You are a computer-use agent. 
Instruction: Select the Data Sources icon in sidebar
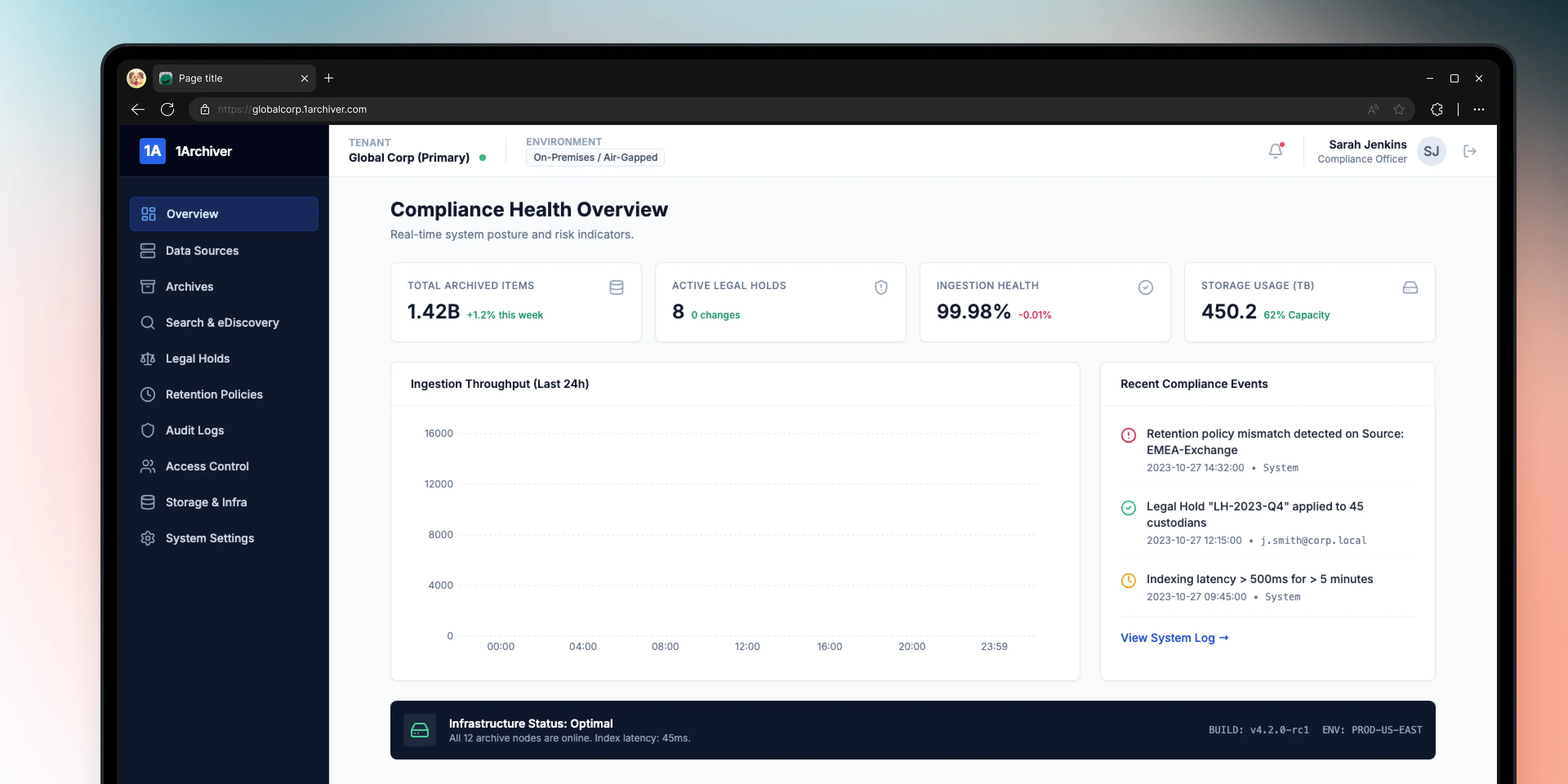tap(148, 250)
